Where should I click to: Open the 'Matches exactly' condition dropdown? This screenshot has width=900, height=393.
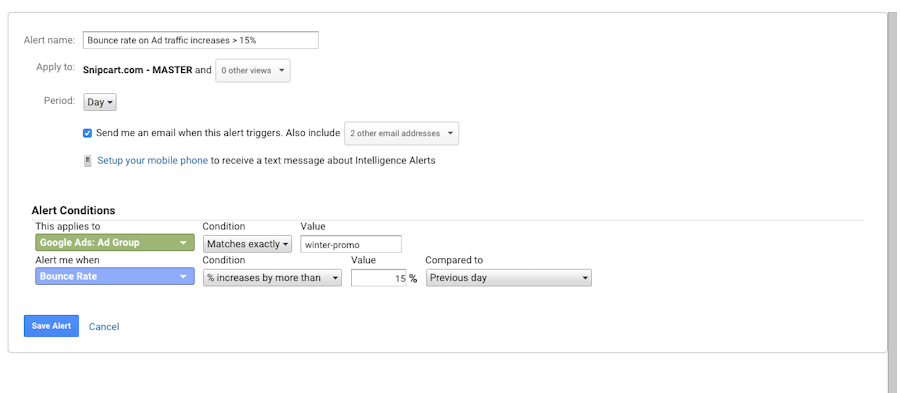pyautogui.click(x=247, y=244)
